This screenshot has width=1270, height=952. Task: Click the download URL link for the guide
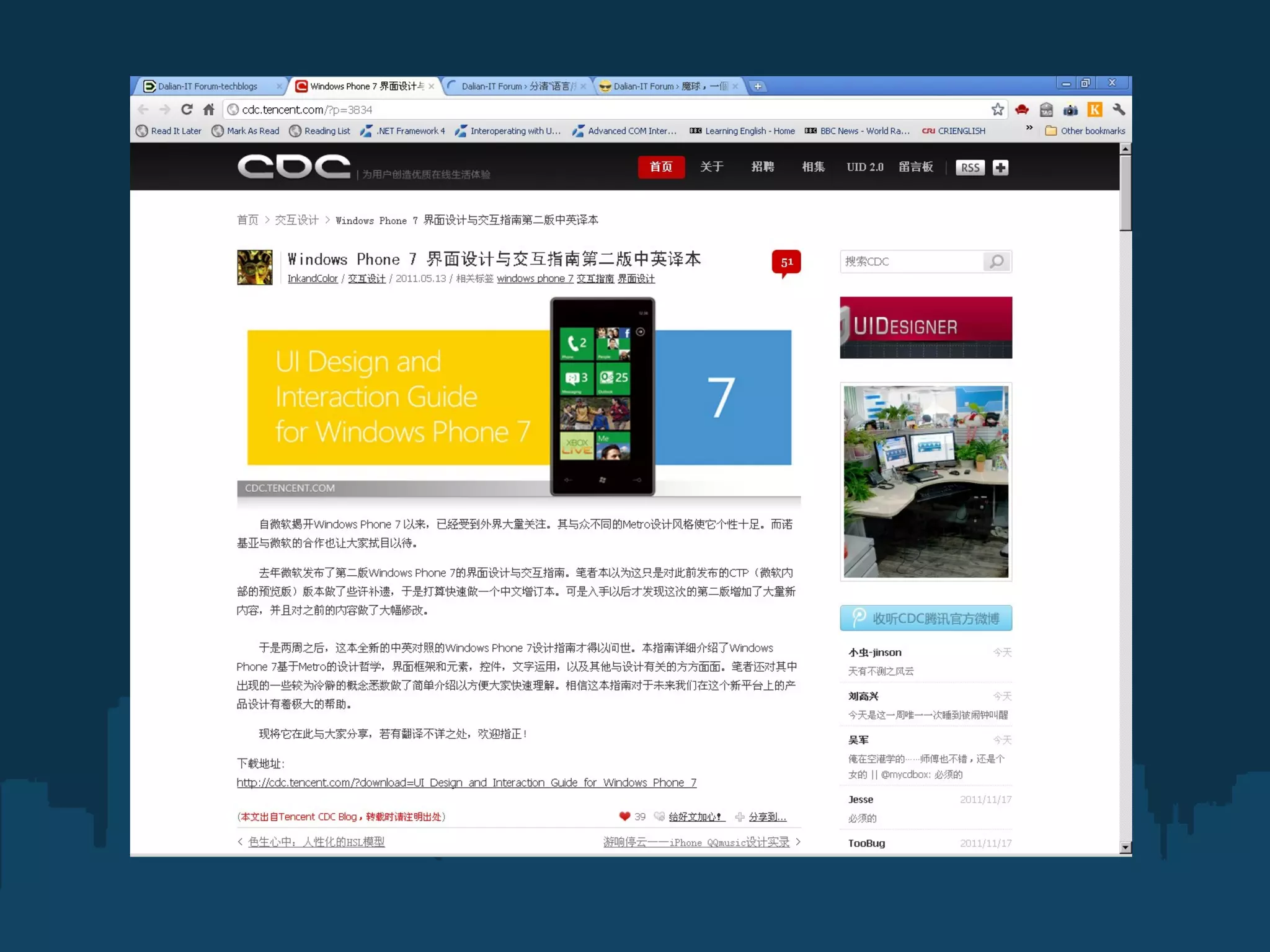[466, 783]
